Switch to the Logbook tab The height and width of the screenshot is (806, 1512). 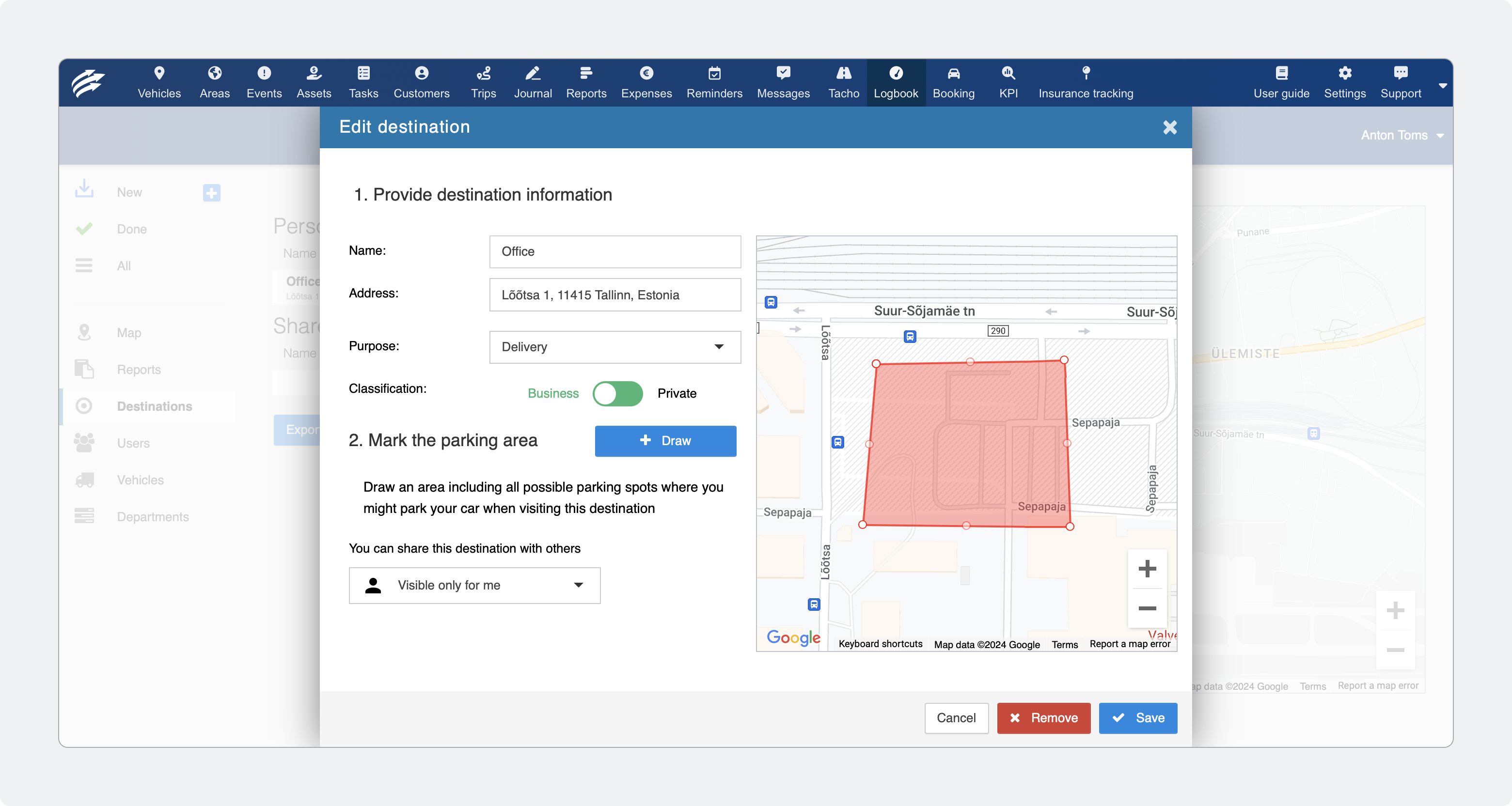pyautogui.click(x=896, y=82)
